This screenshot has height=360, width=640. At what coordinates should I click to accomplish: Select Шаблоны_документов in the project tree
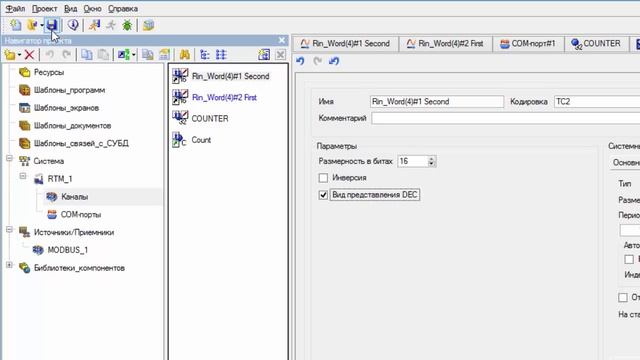[x=73, y=126]
